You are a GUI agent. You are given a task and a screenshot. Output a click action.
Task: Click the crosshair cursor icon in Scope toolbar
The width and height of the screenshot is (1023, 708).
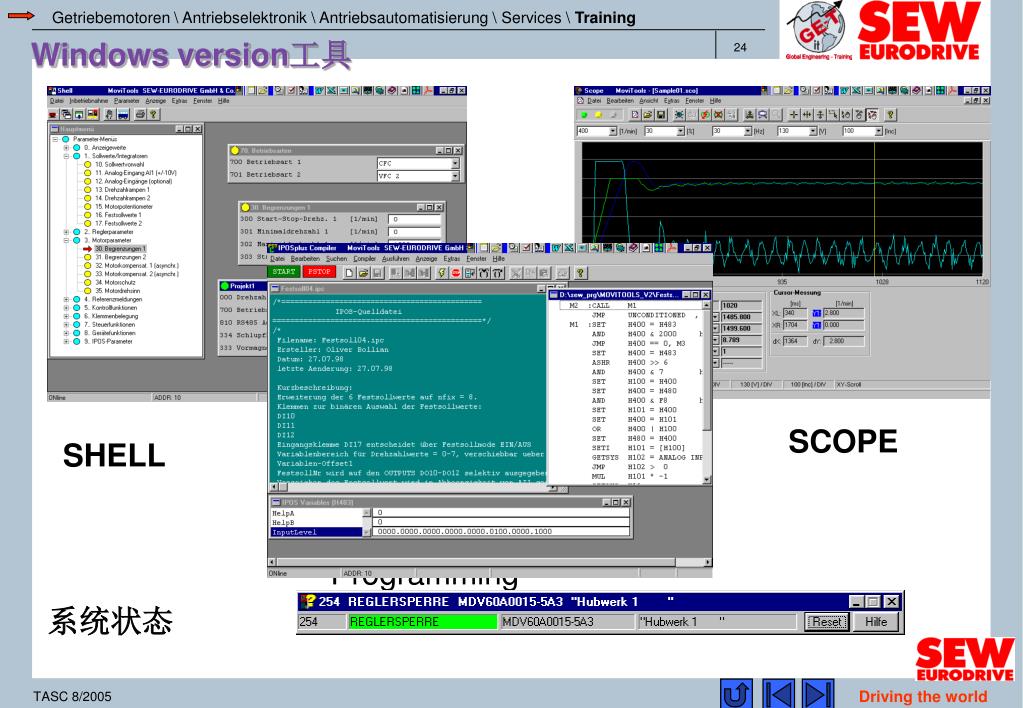click(x=793, y=115)
